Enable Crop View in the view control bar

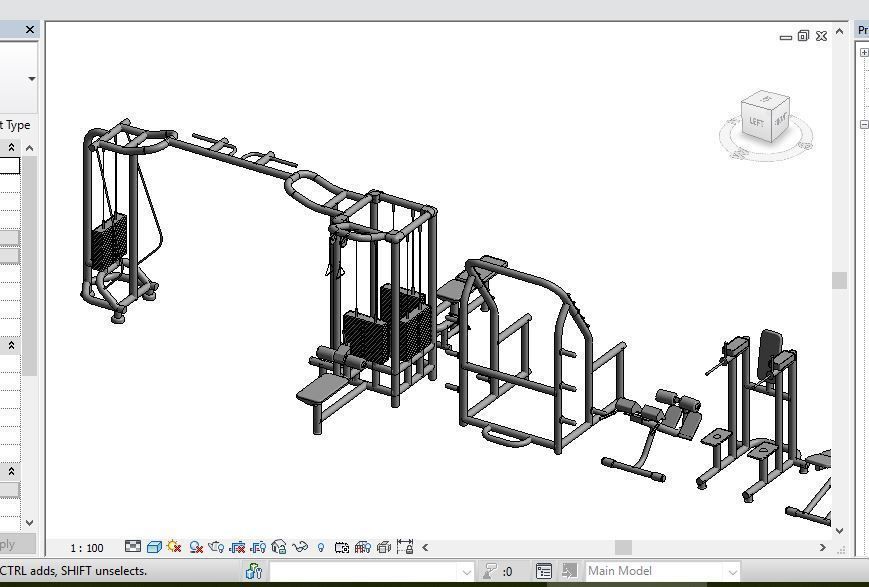pyautogui.click(x=236, y=547)
